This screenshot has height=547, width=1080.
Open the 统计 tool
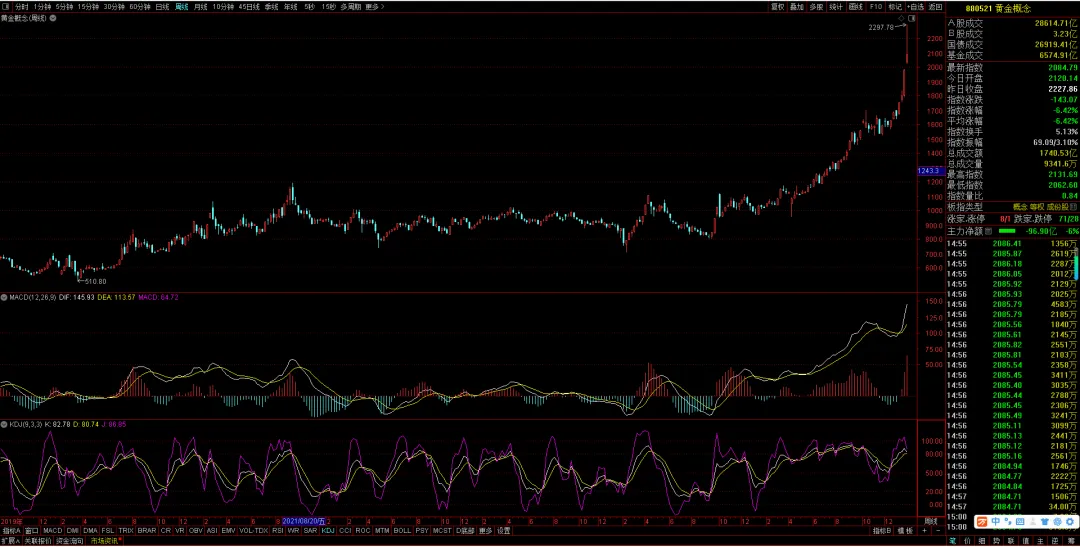(x=836, y=7)
